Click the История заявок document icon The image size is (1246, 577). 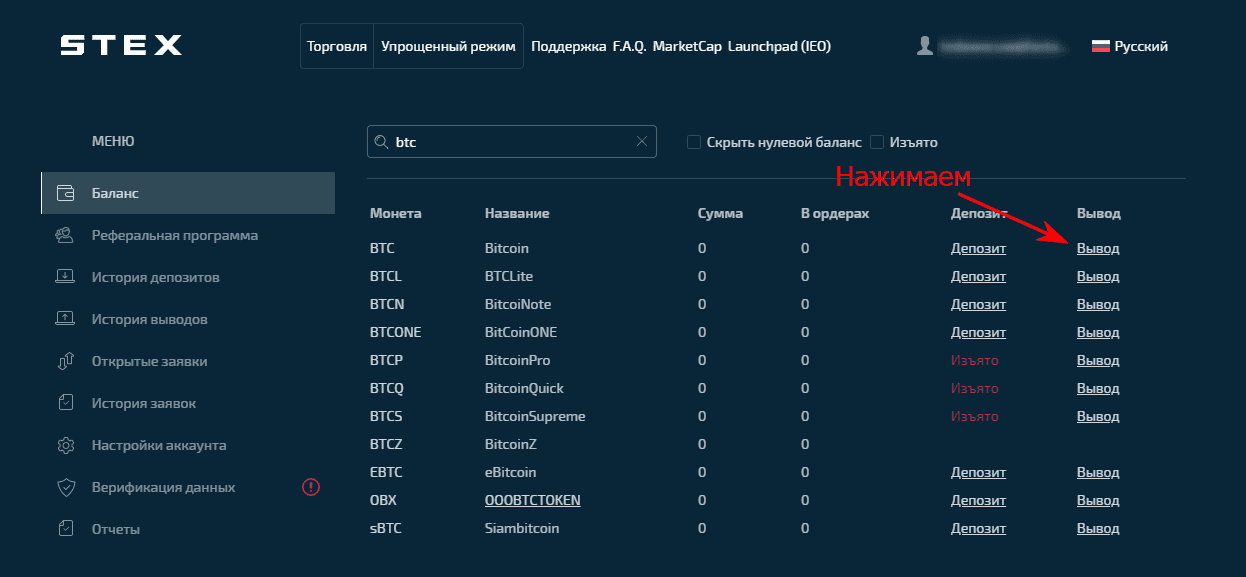[x=66, y=403]
